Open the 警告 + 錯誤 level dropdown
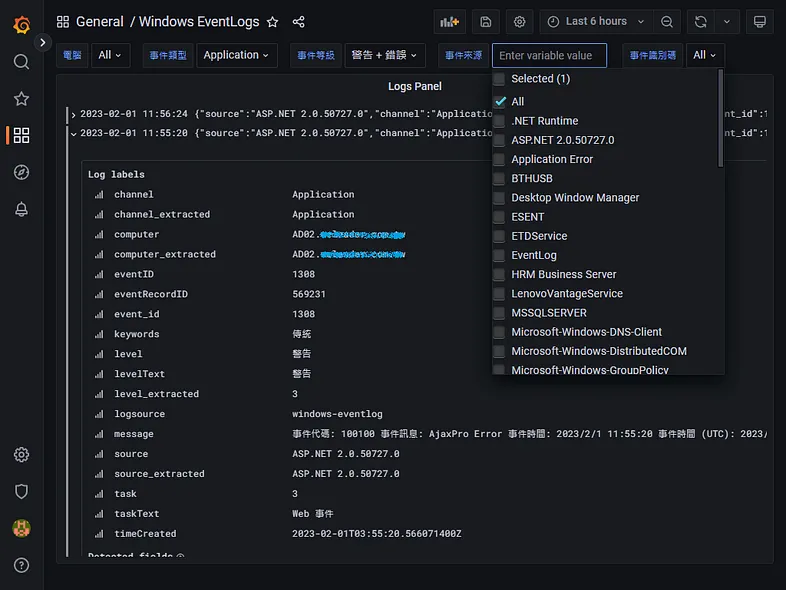 tap(384, 55)
